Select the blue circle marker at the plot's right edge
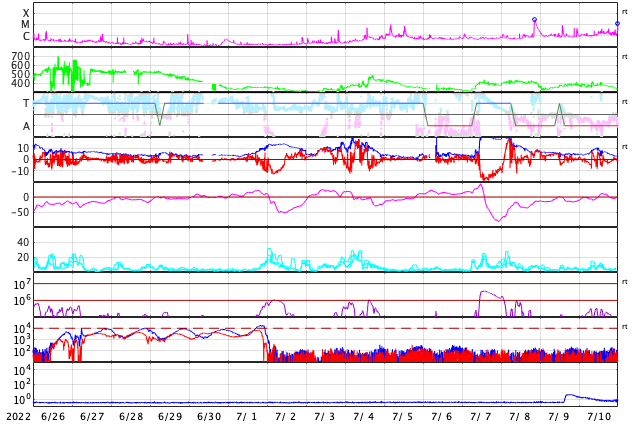 tap(617, 23)
